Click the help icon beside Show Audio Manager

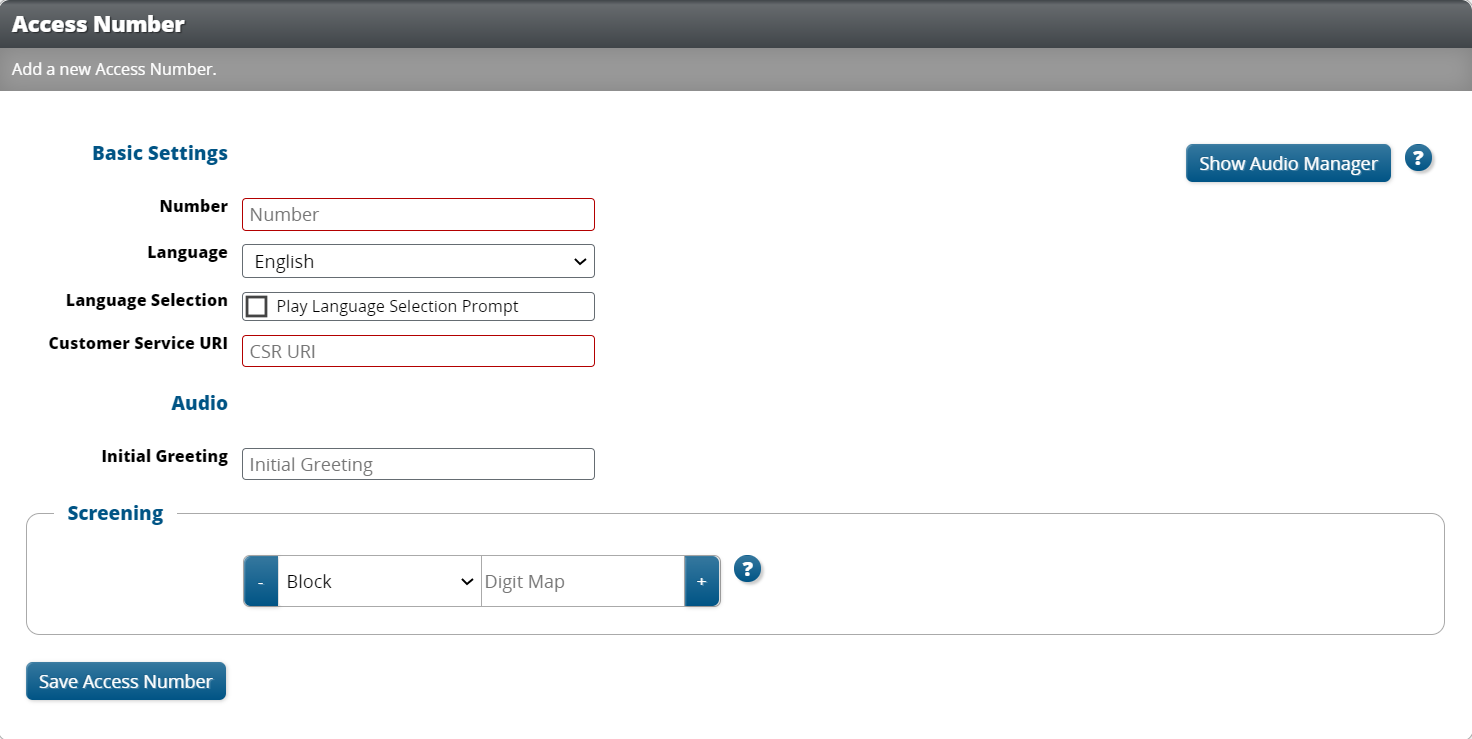point(1418,158)
